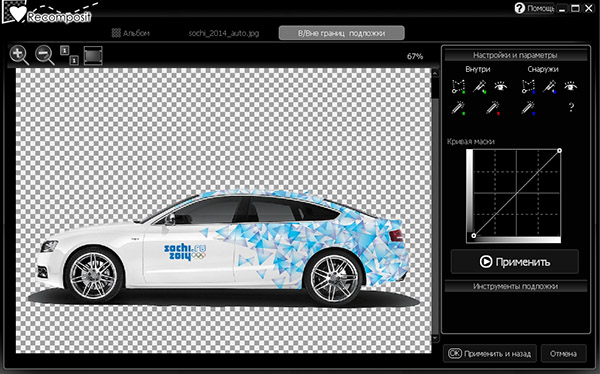Click the mask curve top-right control point
Image resolution: width=600 pixels, height=374 pixels.
pyautogui.click(x=559, y=151)
